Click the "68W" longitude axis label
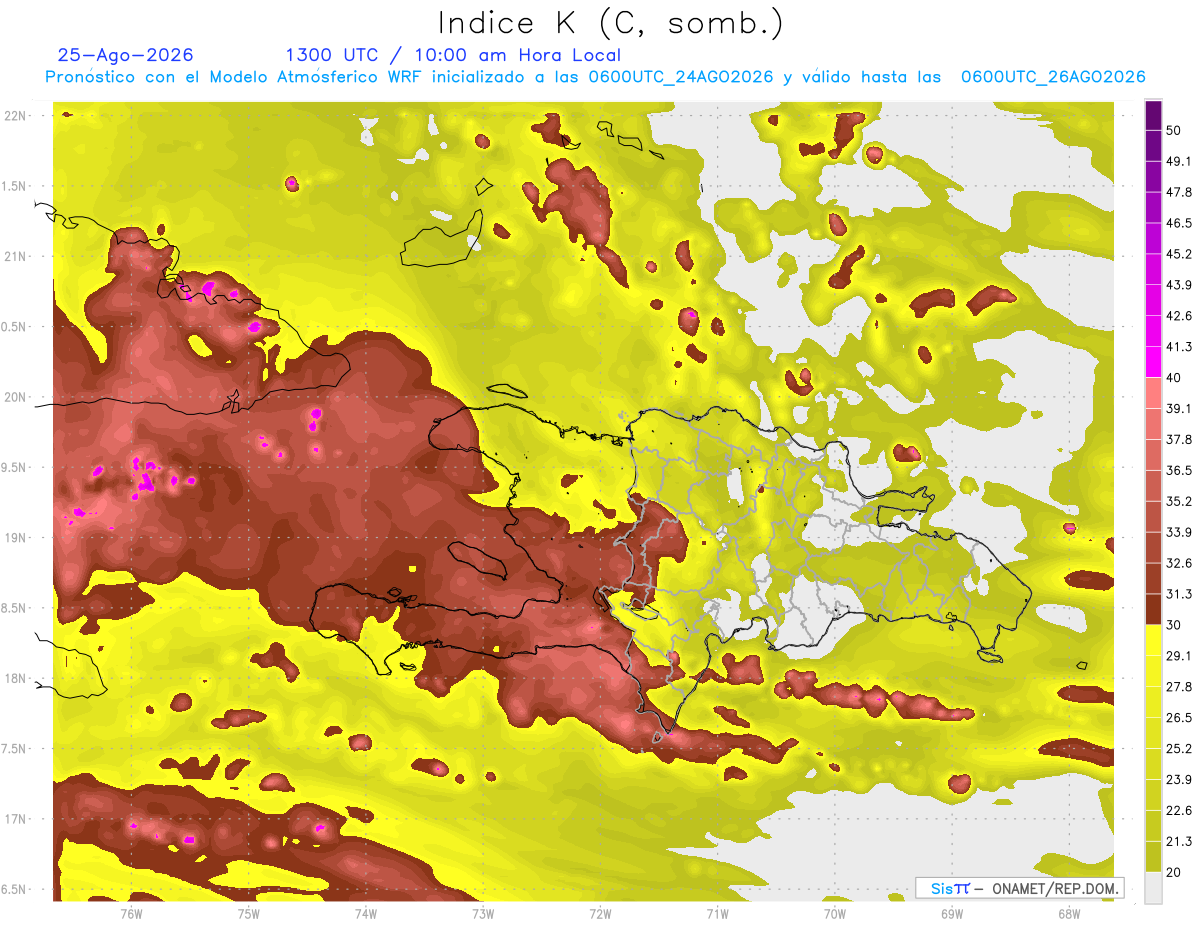The width and height of the screenshot is (1200, 927). pyautogui.click(x=1069, y=914)
